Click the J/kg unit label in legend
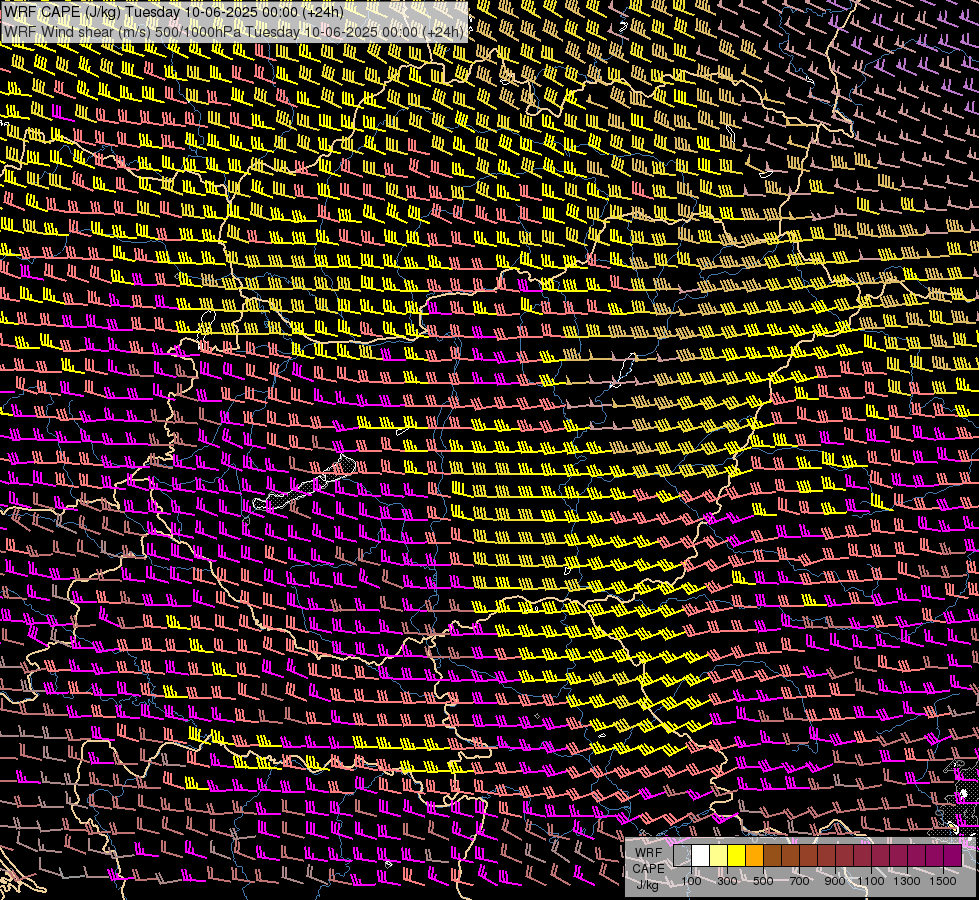The height and width of the screenshot is (900, 979). (647, 886)
